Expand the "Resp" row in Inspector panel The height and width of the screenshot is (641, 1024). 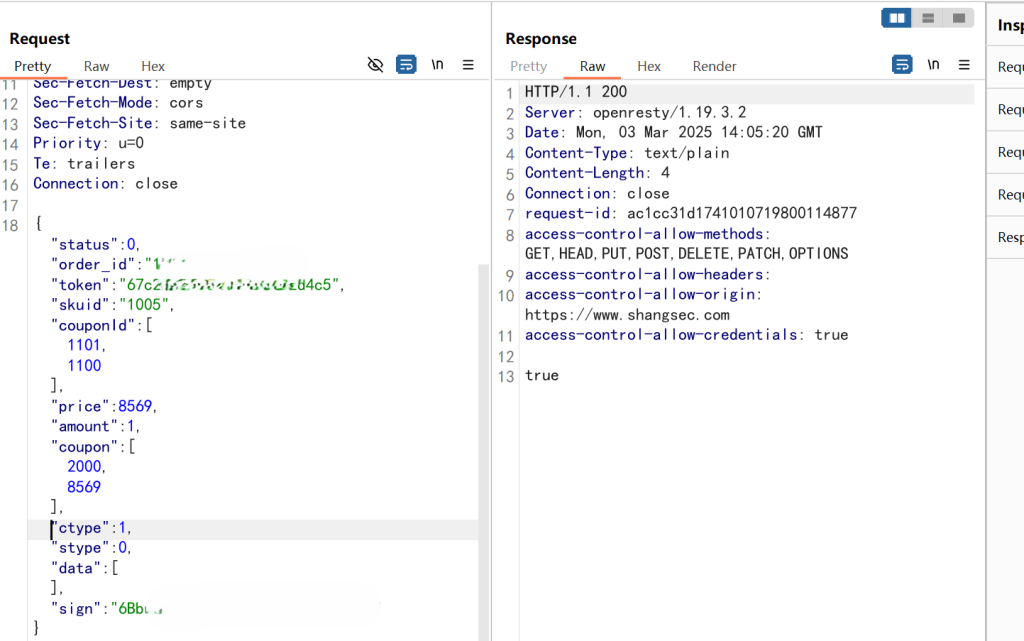(x=1010, y=237)
